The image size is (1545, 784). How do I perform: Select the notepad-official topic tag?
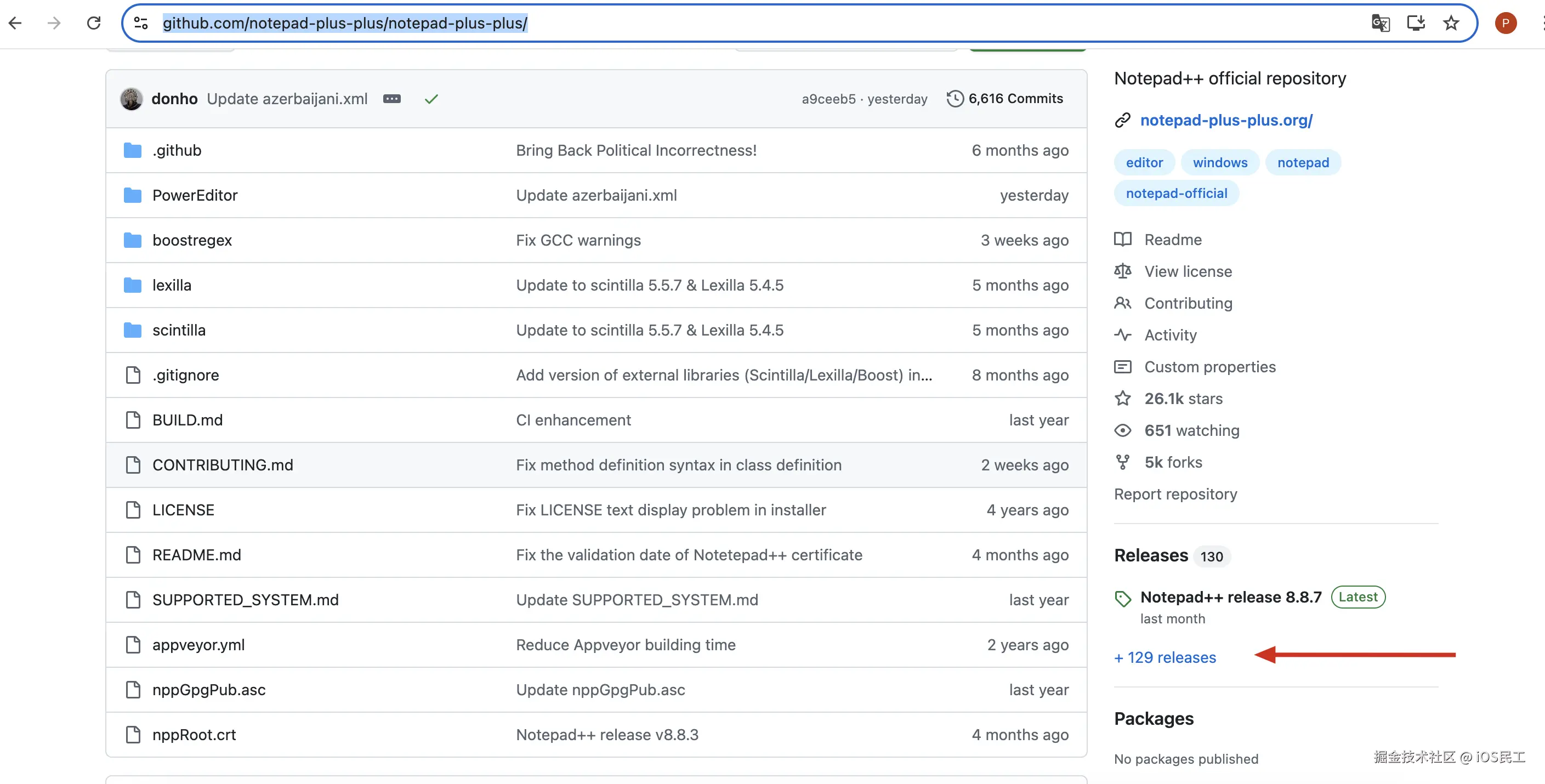pyautogui.click(x=1176, y=193)
